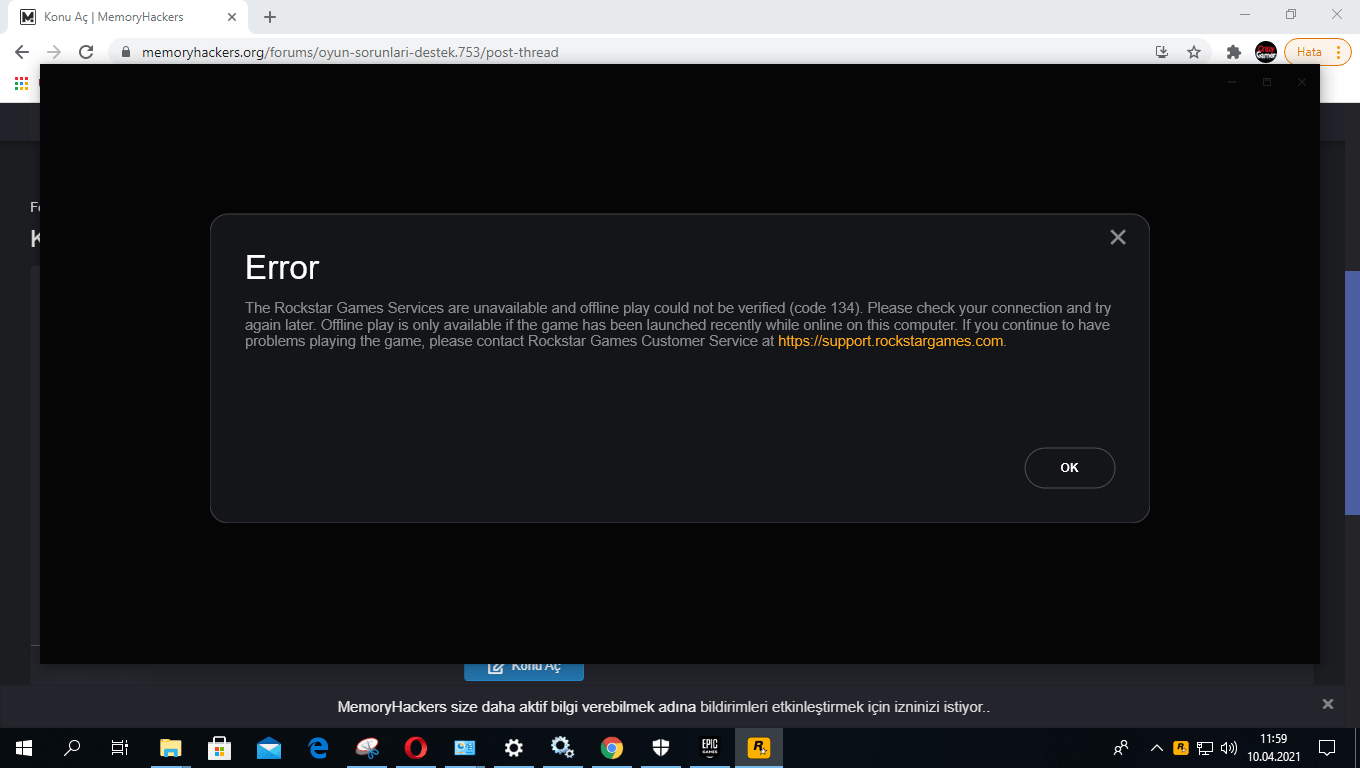This screenshot has height=768, width=1360.
Task: Restore down the Chrome browser window
Action: [x=1291, y=14]
